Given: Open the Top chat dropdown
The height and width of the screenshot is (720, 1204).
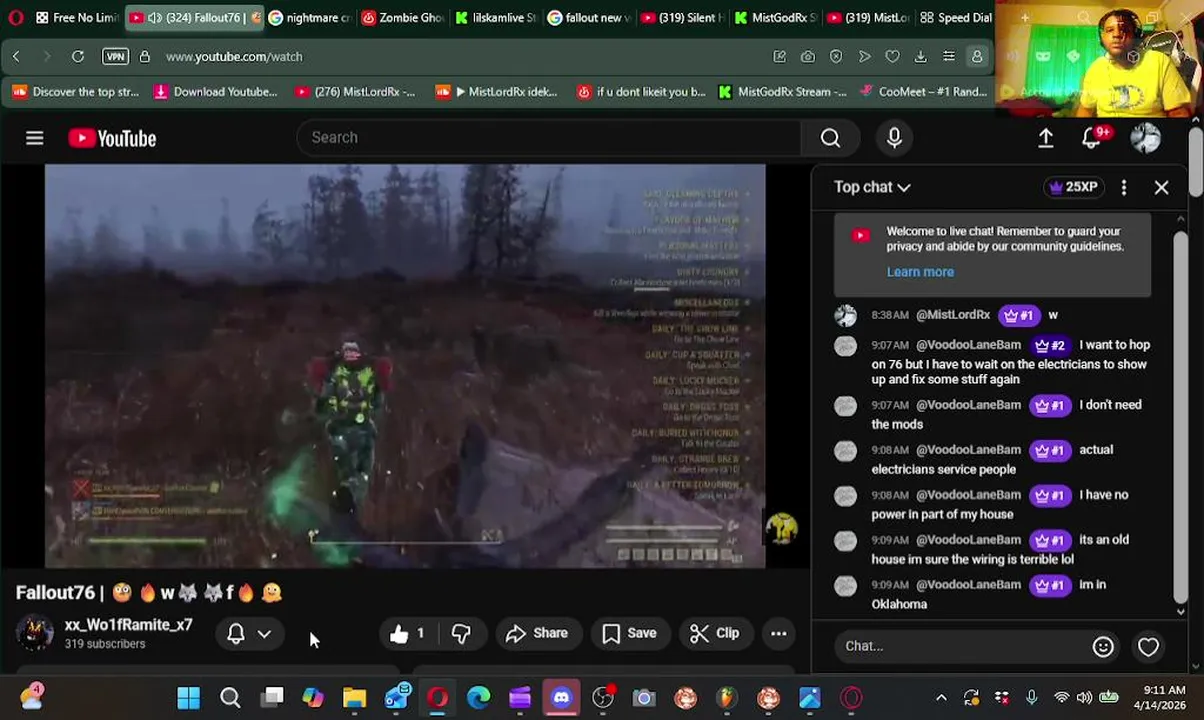Looking at the screenshot, I should (872, 187).
